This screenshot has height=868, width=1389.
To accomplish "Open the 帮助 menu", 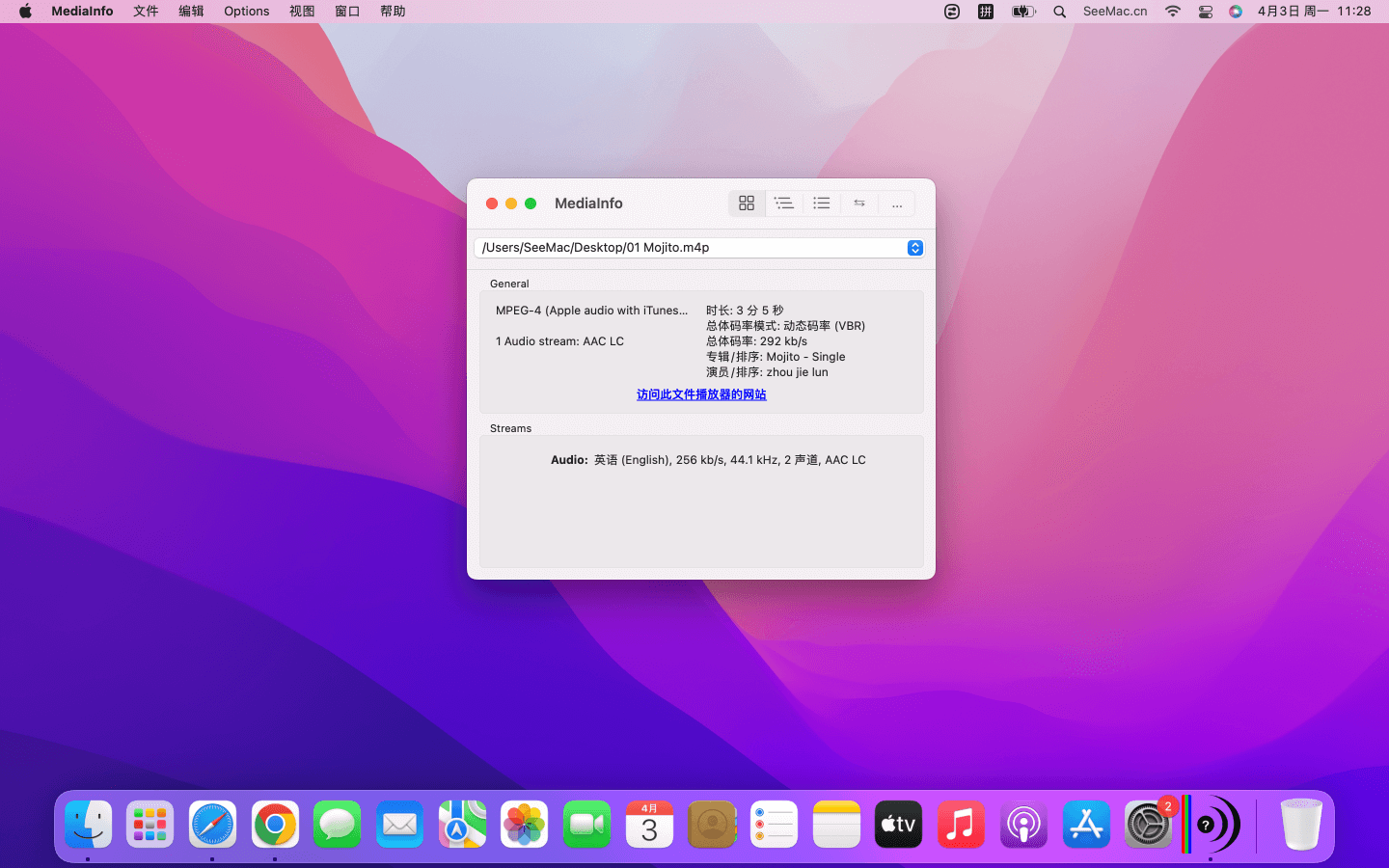I will (393, 12).
